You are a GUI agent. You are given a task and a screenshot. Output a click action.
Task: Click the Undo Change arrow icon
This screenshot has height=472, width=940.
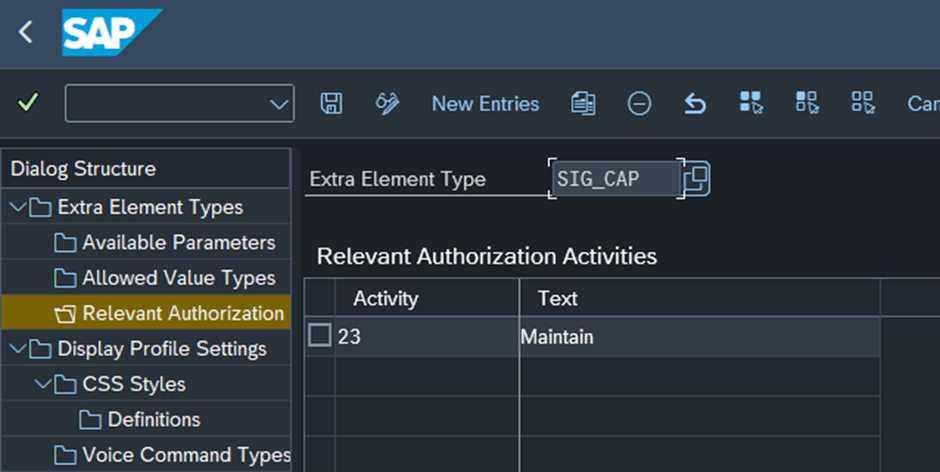[x=695, y=103]
